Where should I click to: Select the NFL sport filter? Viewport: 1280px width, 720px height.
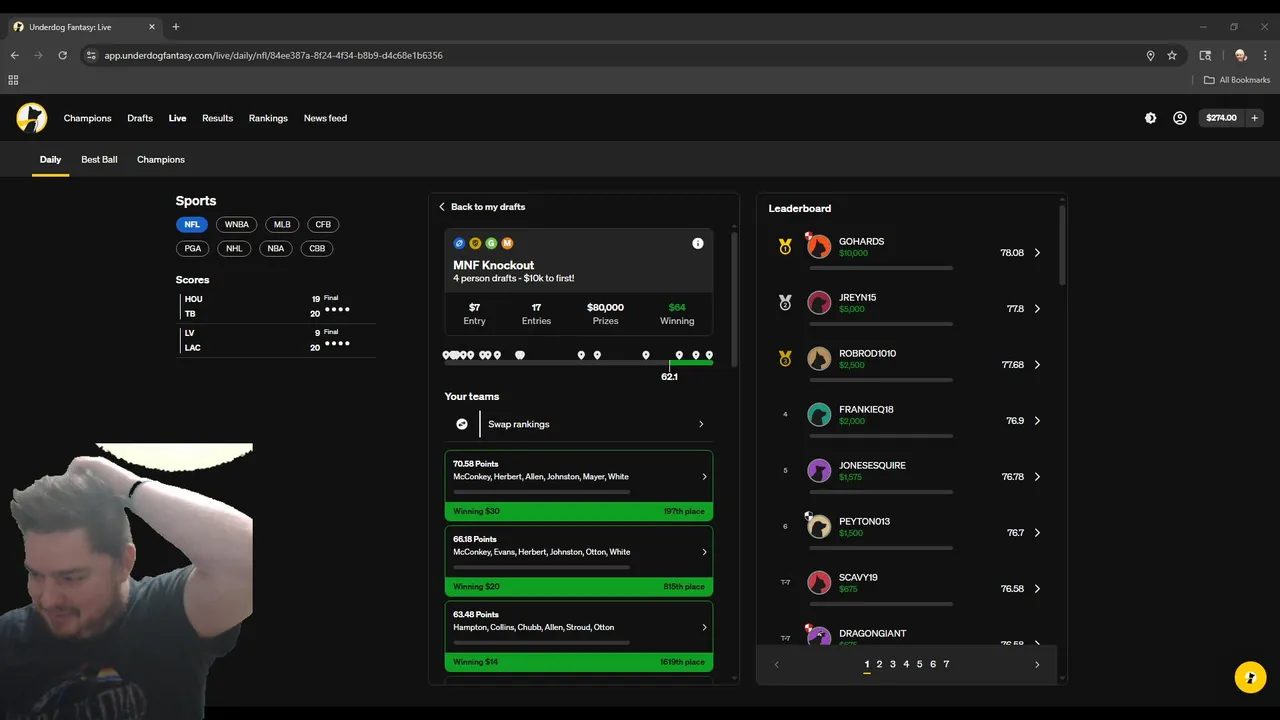pos(192,224)
